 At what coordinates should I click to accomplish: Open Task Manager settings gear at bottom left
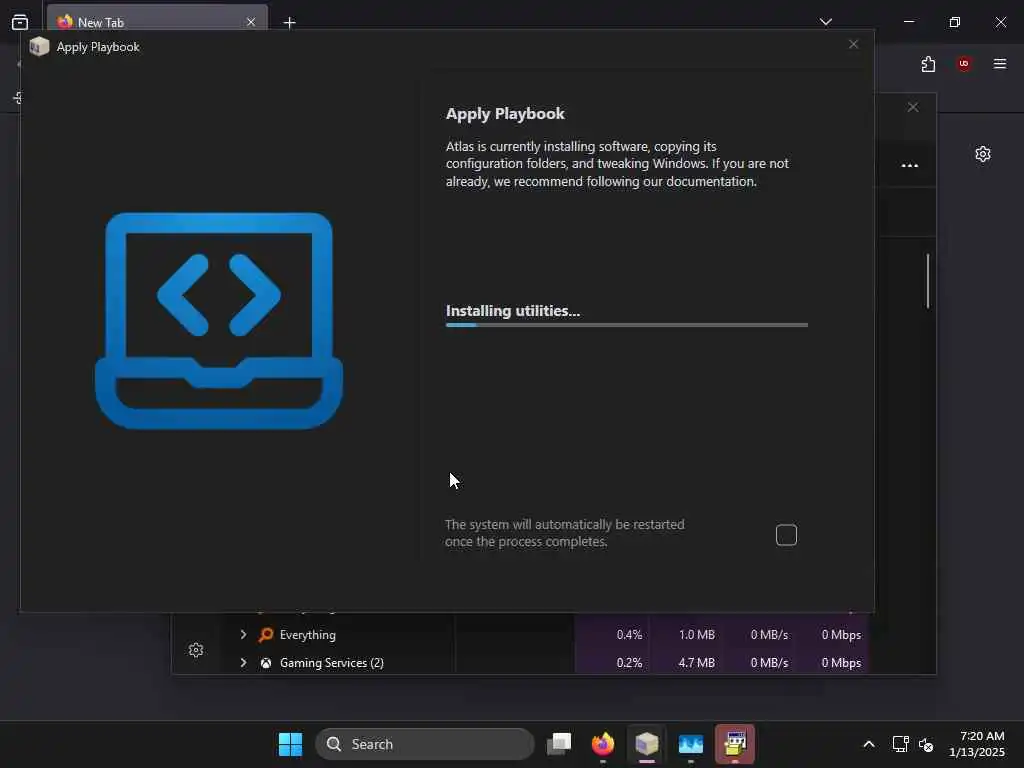(196, 650)
